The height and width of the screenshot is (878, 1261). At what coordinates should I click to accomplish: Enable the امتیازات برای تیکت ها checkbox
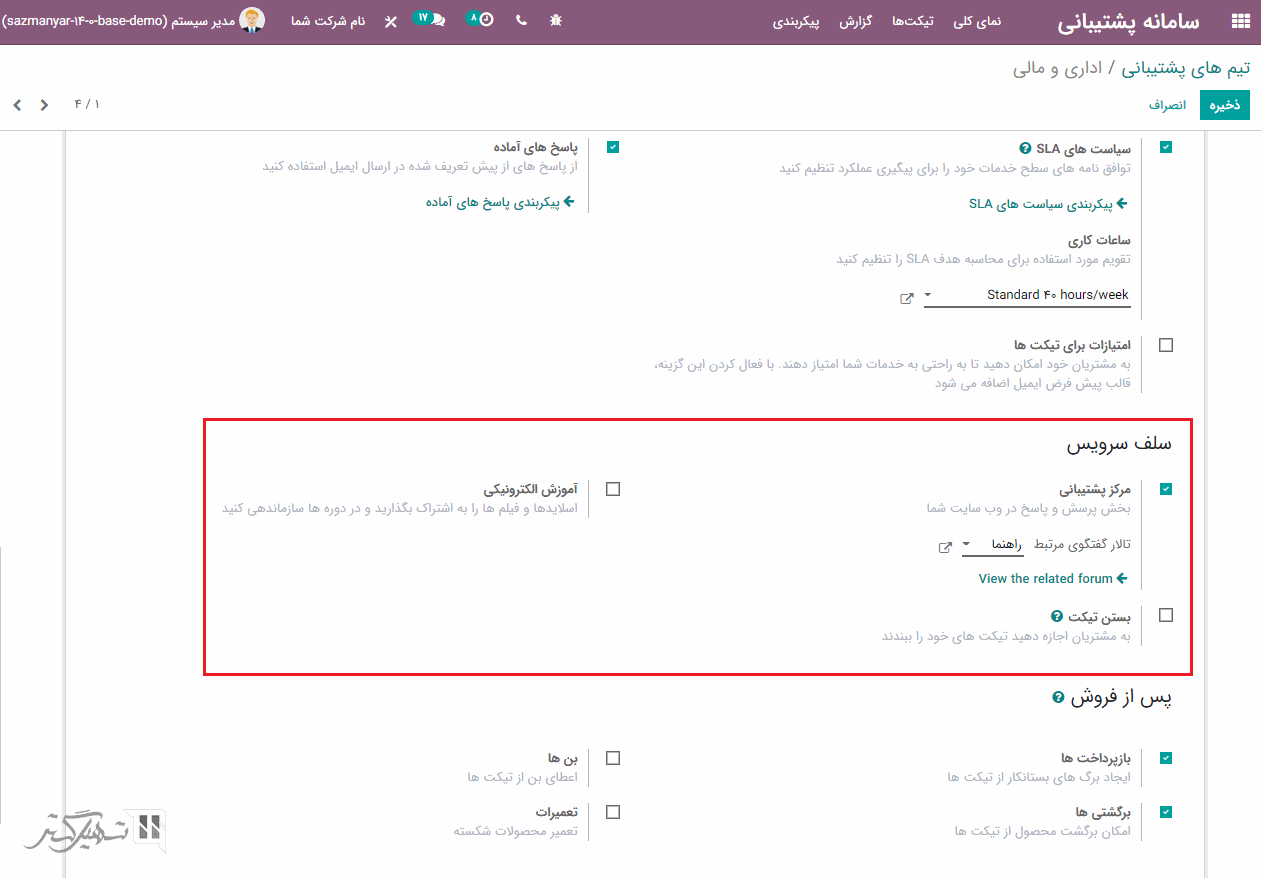[1166, 345]
